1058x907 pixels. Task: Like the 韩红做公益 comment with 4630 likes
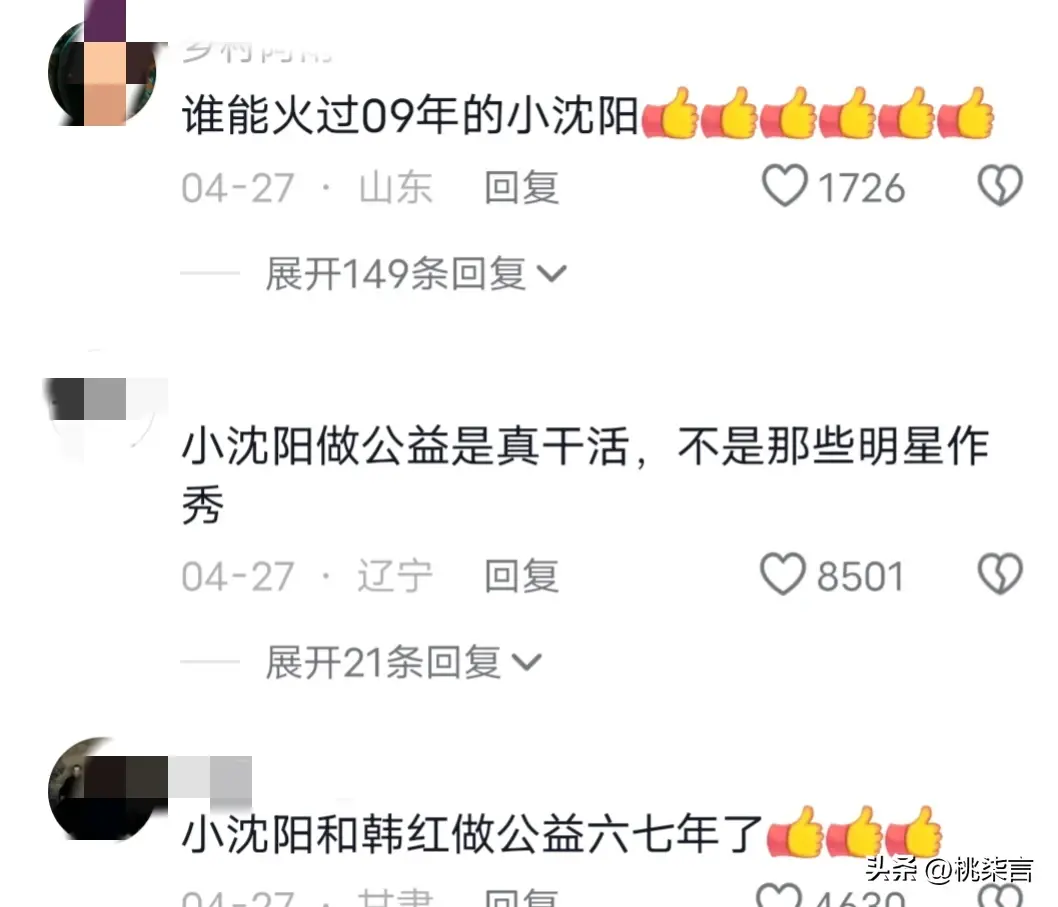coord(779,896)
